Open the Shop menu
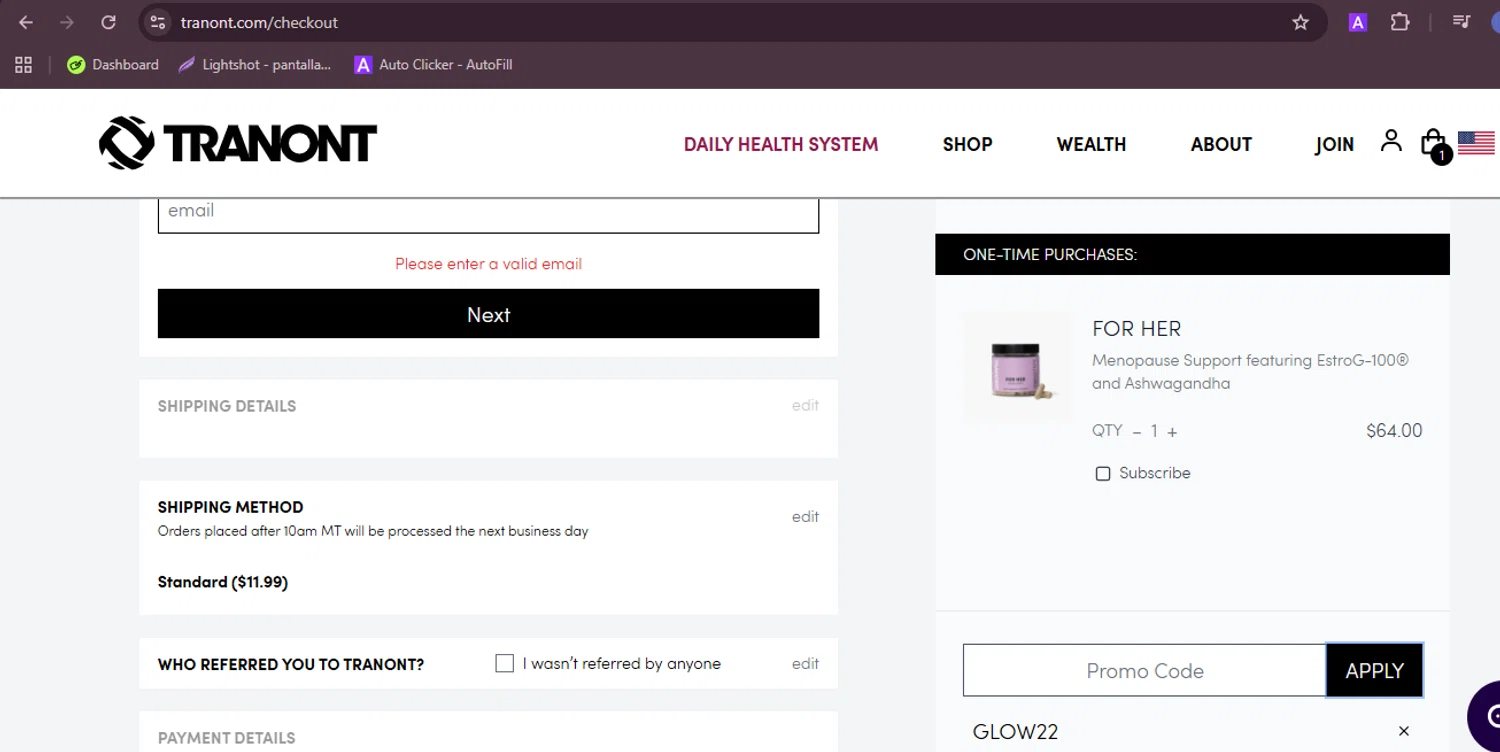Viewport: 1500px width, 752px height. click(x=967, y=144)
